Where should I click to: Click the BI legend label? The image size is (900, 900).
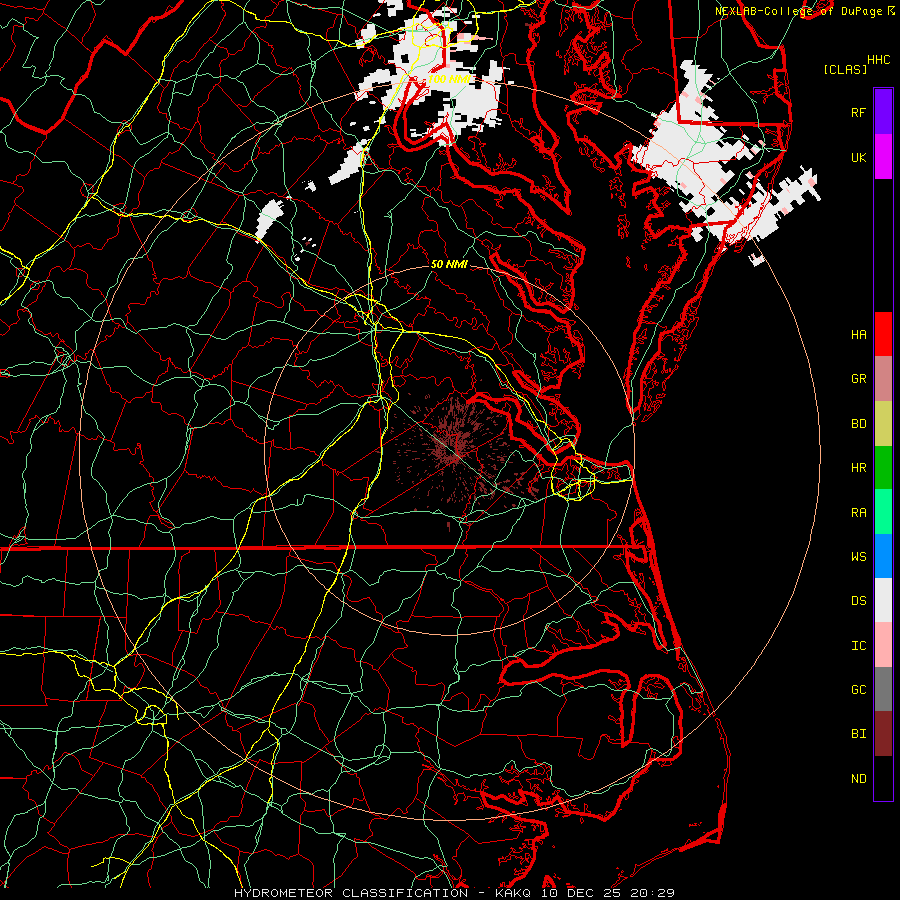858,734
